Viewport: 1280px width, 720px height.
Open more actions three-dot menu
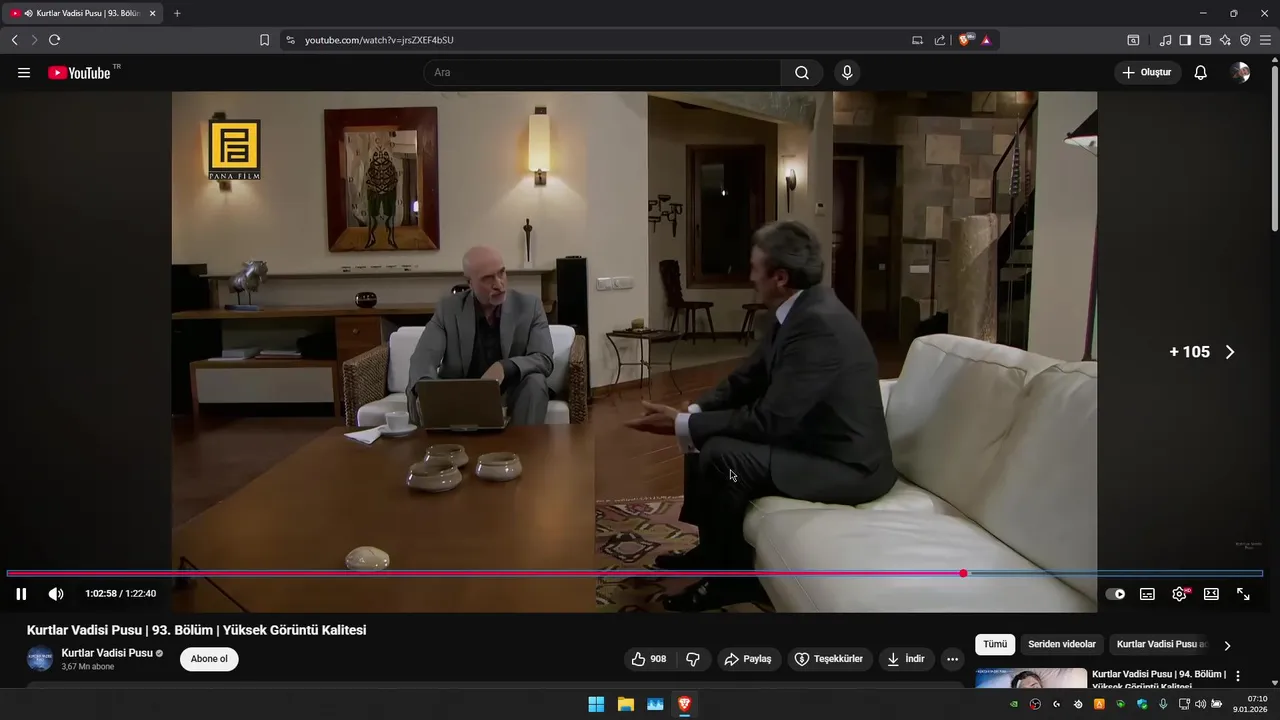coord(952,659)
